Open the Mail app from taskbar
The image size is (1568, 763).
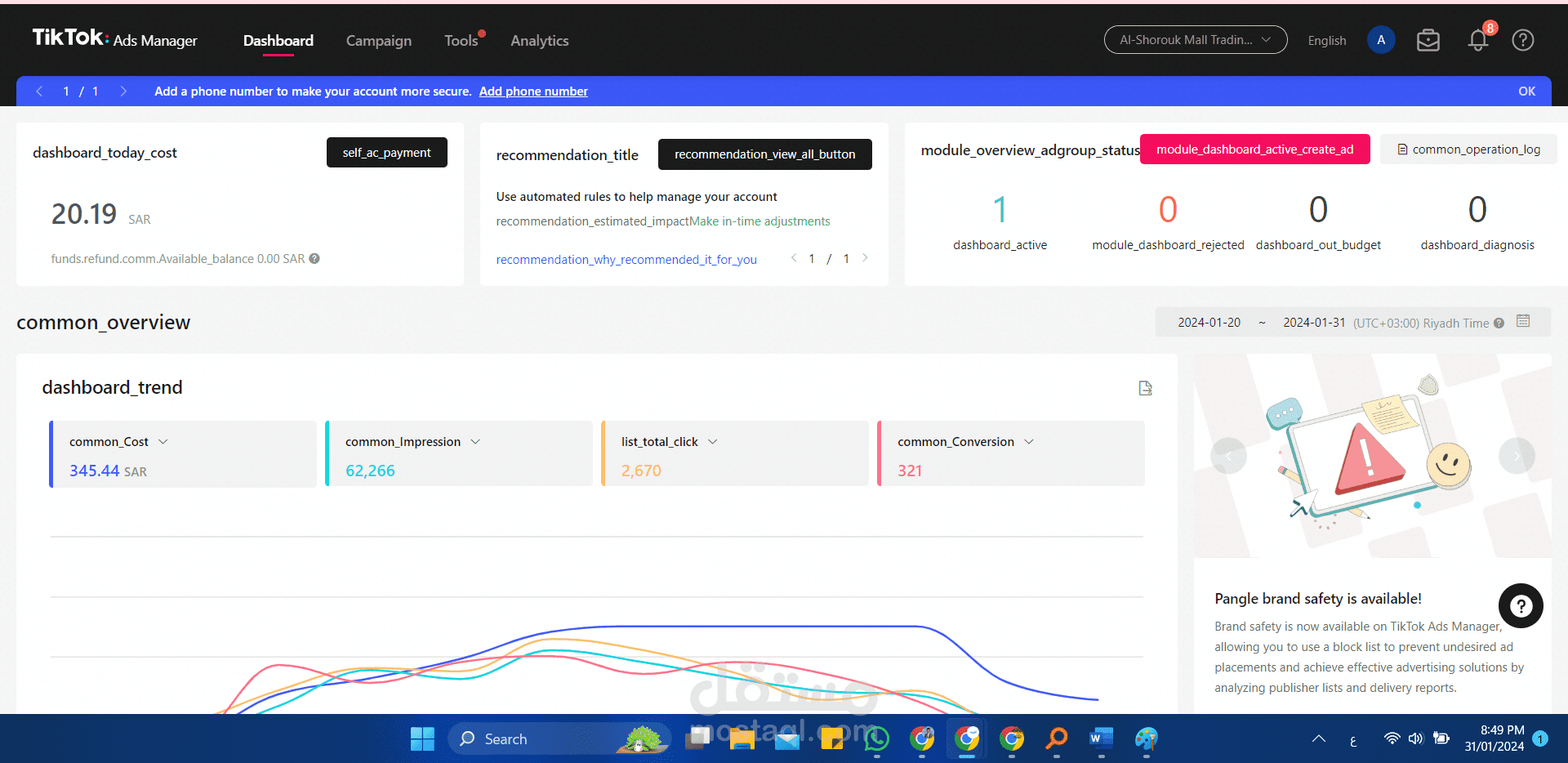pos(786,738)
